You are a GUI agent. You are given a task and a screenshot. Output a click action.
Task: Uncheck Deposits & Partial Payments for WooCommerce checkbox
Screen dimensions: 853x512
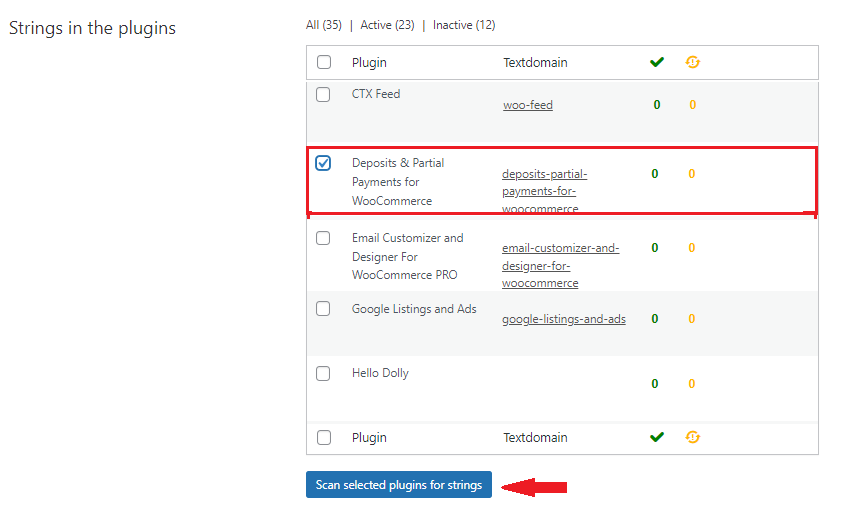[323, 163]
